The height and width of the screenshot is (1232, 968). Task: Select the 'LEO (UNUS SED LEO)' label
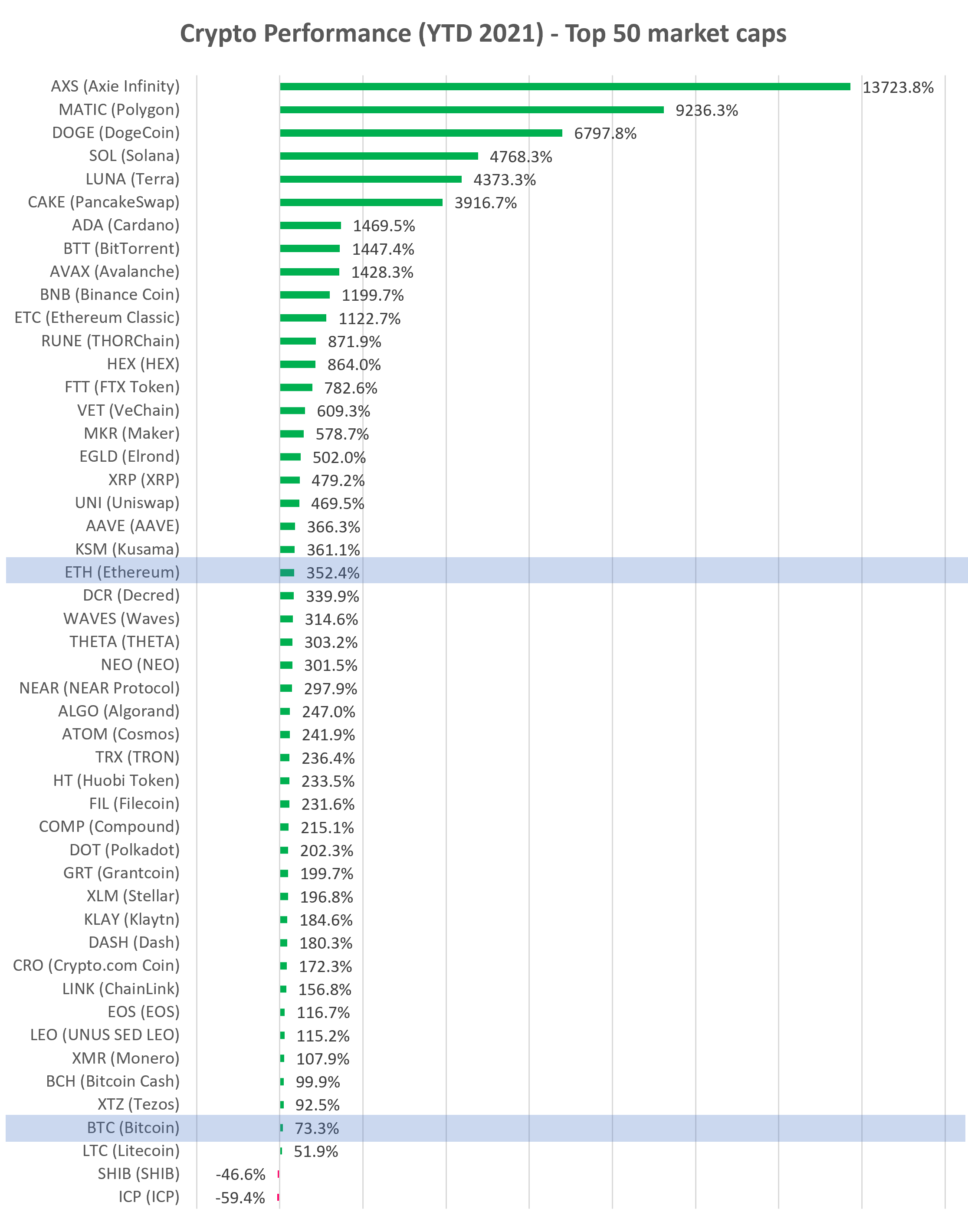pyautogui.click(x=105, y=1035)
